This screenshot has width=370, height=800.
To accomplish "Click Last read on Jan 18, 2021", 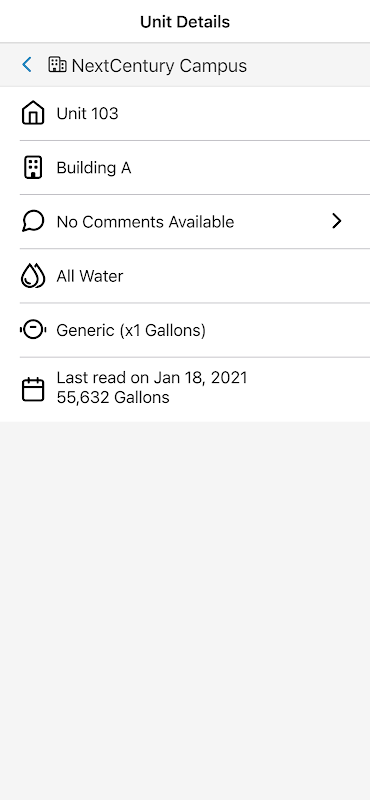I will 152,378.
